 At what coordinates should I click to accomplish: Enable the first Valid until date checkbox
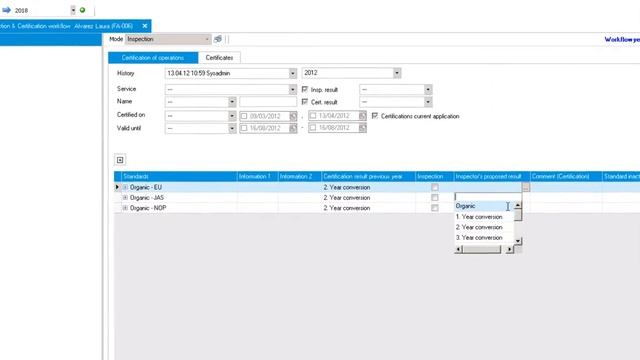coord(244,128)
